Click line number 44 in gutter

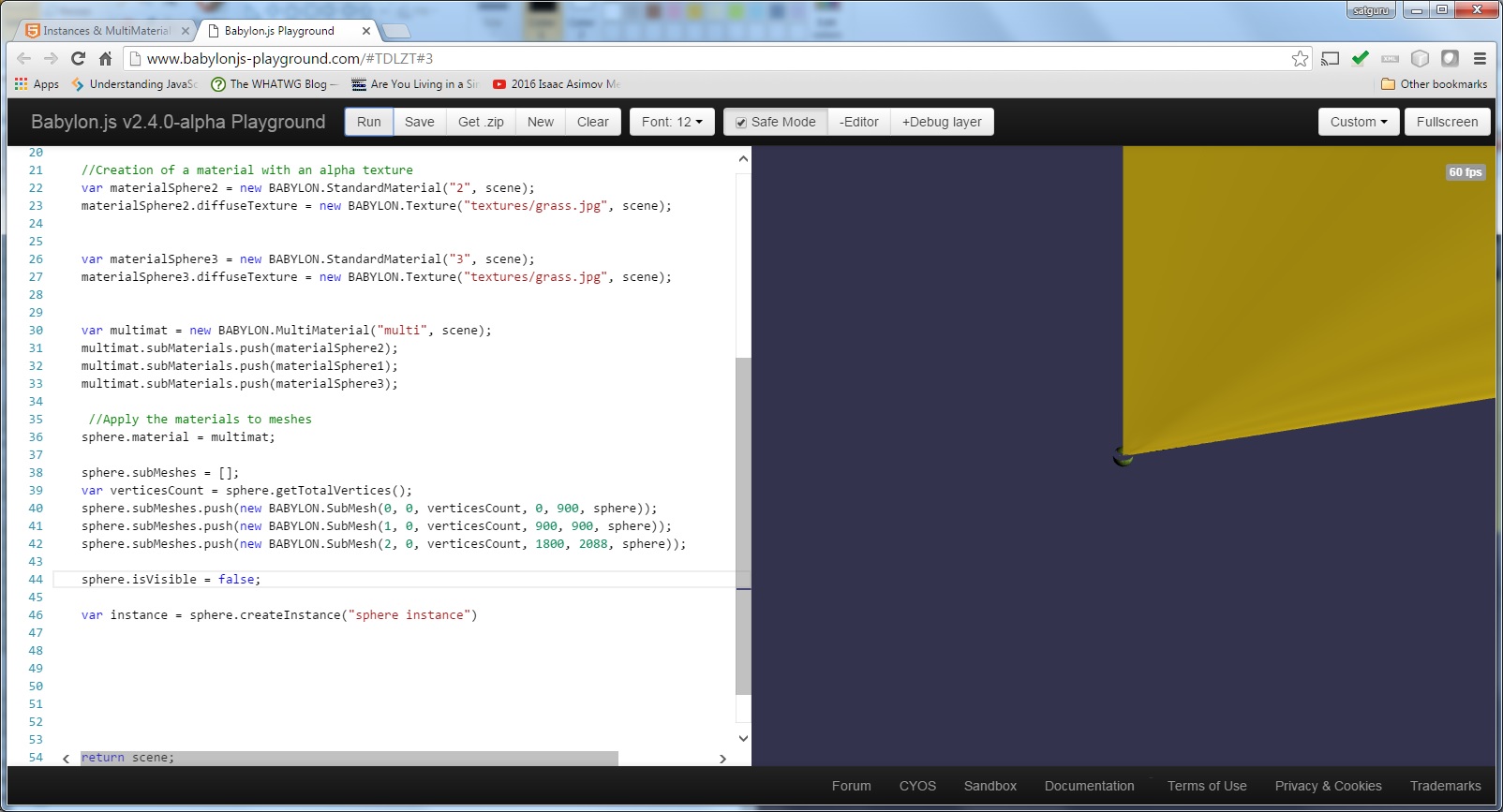[x=36, y=580]
